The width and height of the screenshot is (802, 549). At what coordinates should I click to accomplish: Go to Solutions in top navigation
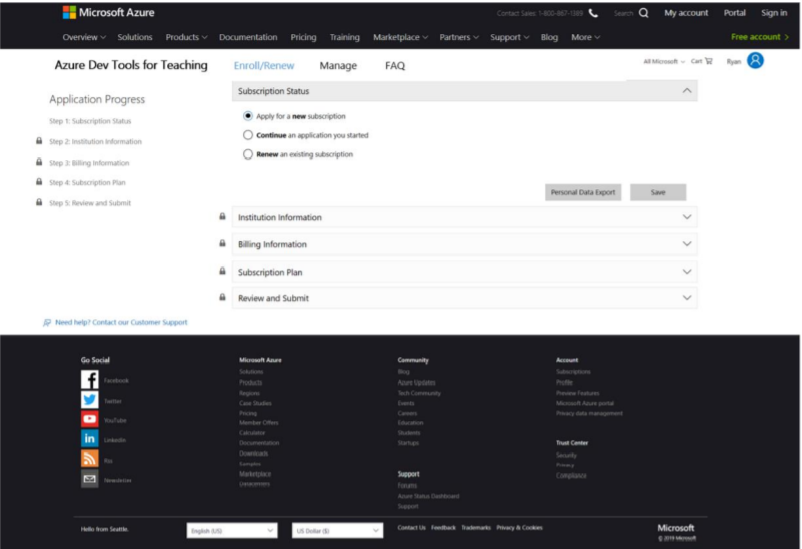tap(135, 37)
